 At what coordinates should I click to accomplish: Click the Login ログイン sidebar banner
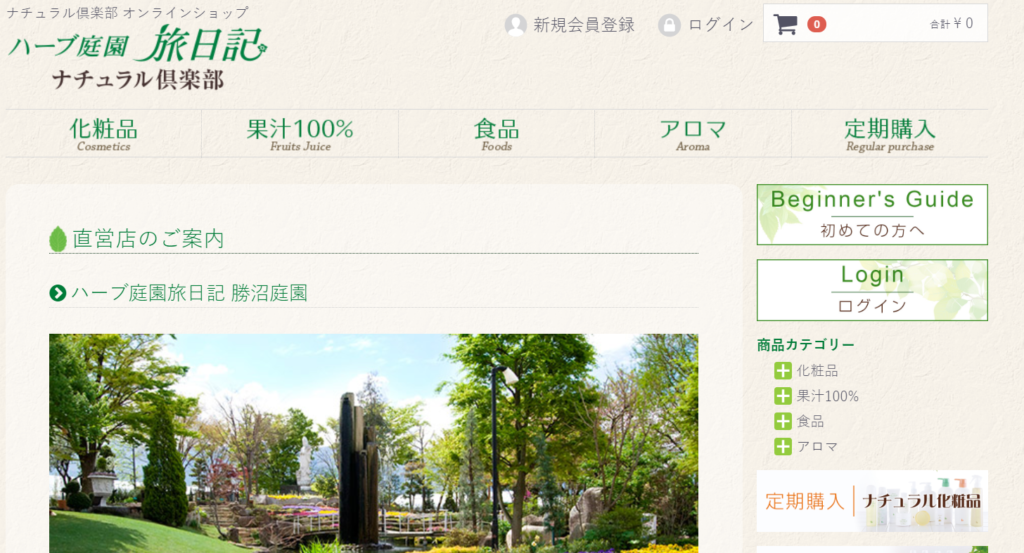(x=871, y=290)
